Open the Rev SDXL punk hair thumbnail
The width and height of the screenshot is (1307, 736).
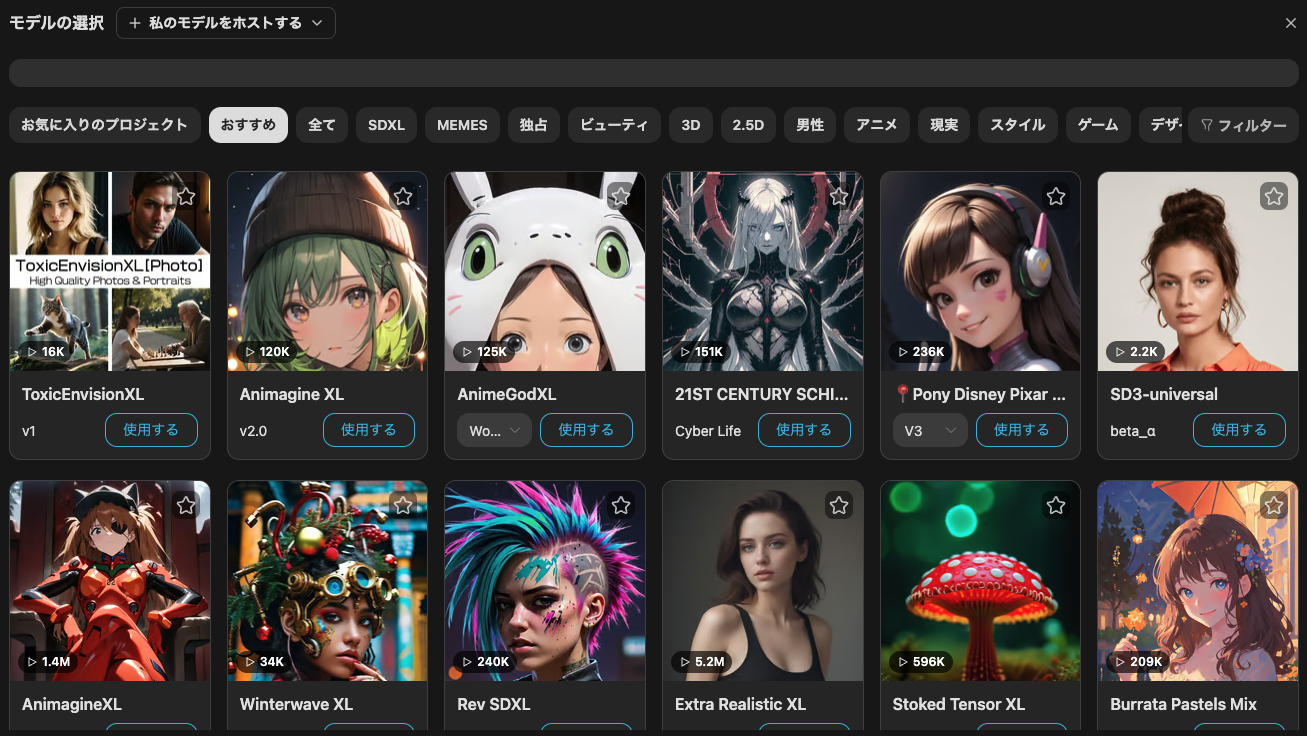(545, 581)
